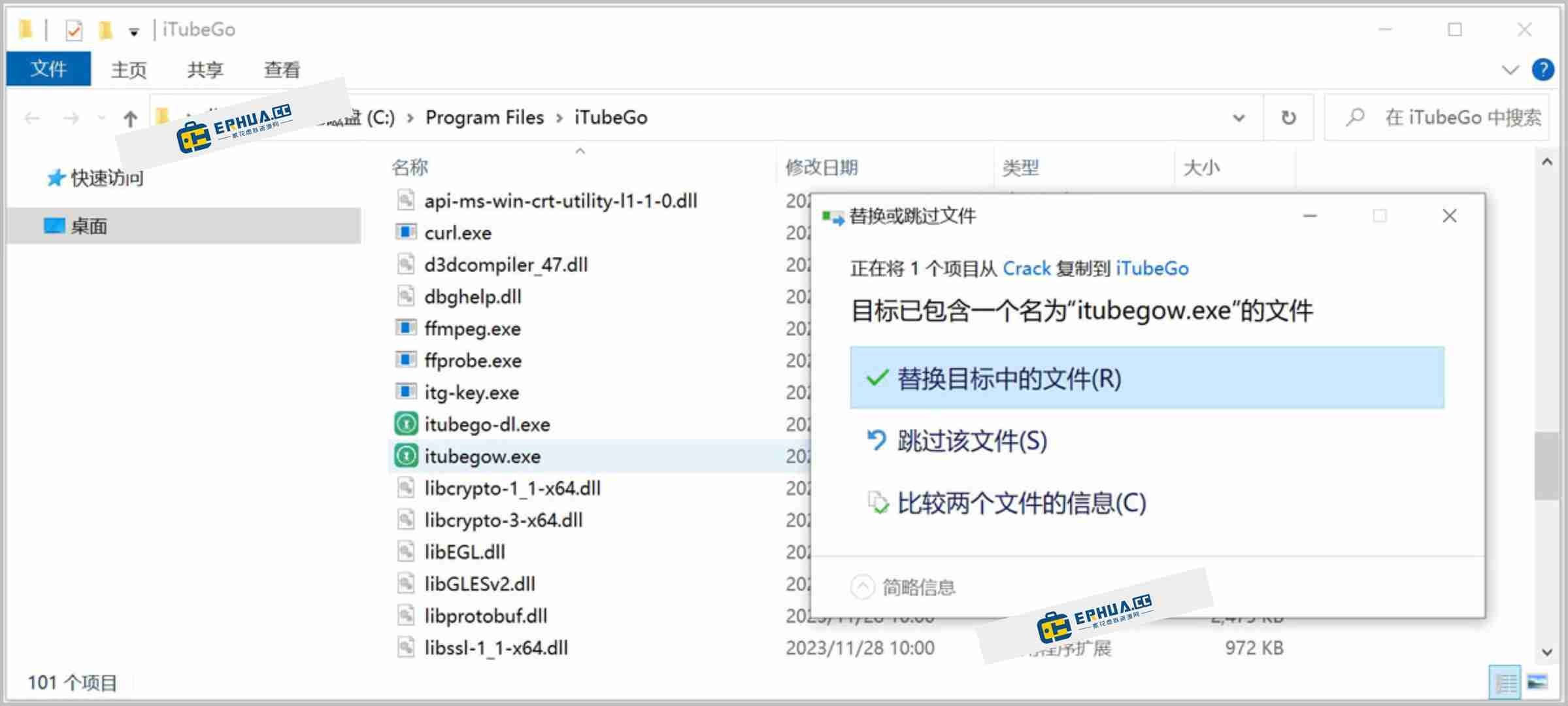
Task: Select the libEGL.dll file icon
Action: click(406, 551)
